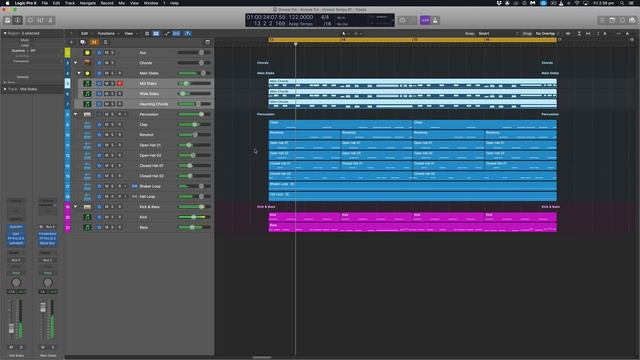Click the Percussion track stack icon
This screenshot has width=640, height=360.
87,114
